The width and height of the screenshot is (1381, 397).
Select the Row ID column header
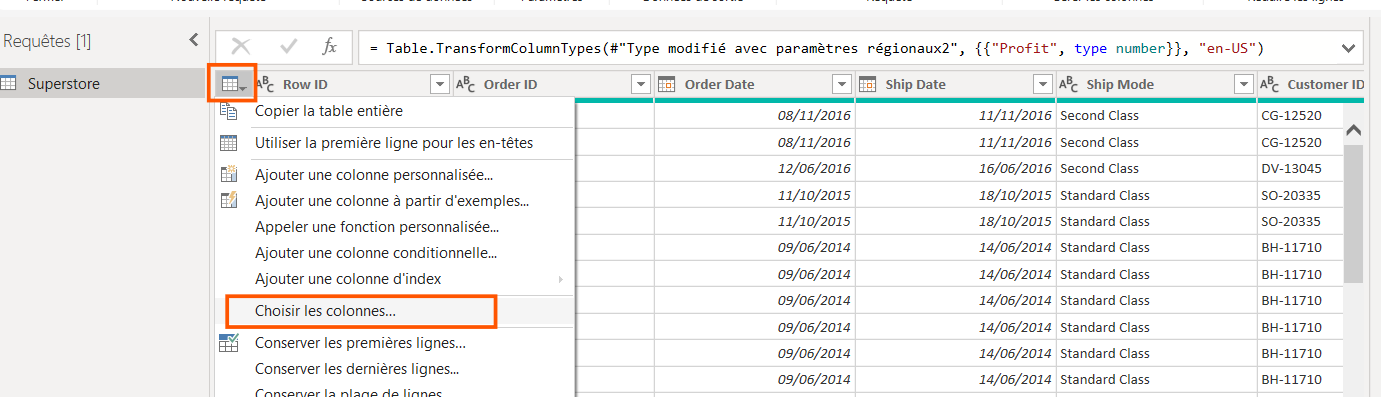pos(353,85)
